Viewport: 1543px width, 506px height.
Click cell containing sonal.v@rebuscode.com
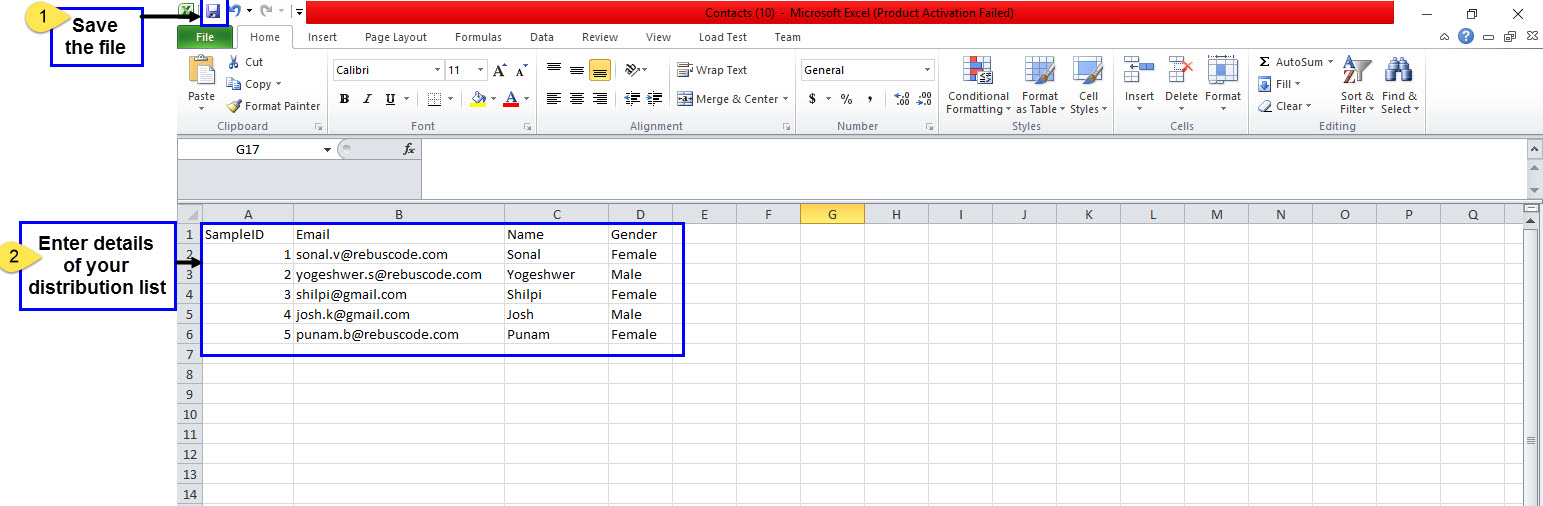[x=399, y=254]
